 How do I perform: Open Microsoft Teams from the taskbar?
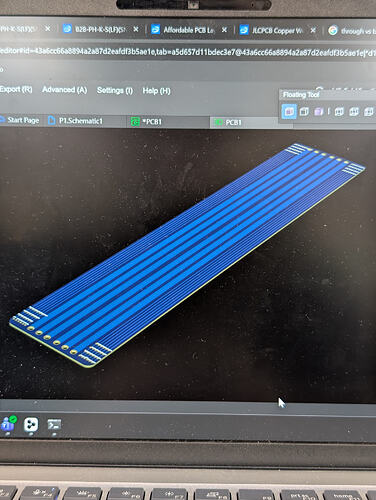pyautogui.click(x=8, y=424)
